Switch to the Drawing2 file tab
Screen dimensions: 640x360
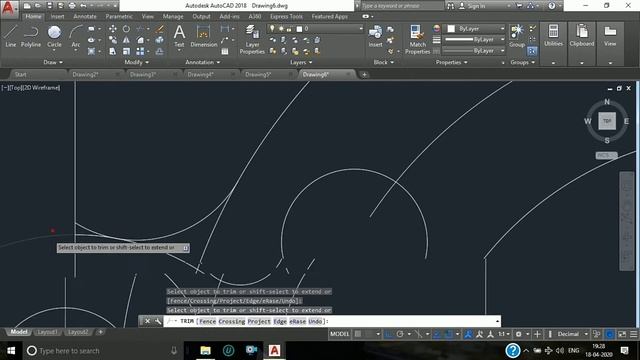tap(85, 75)
